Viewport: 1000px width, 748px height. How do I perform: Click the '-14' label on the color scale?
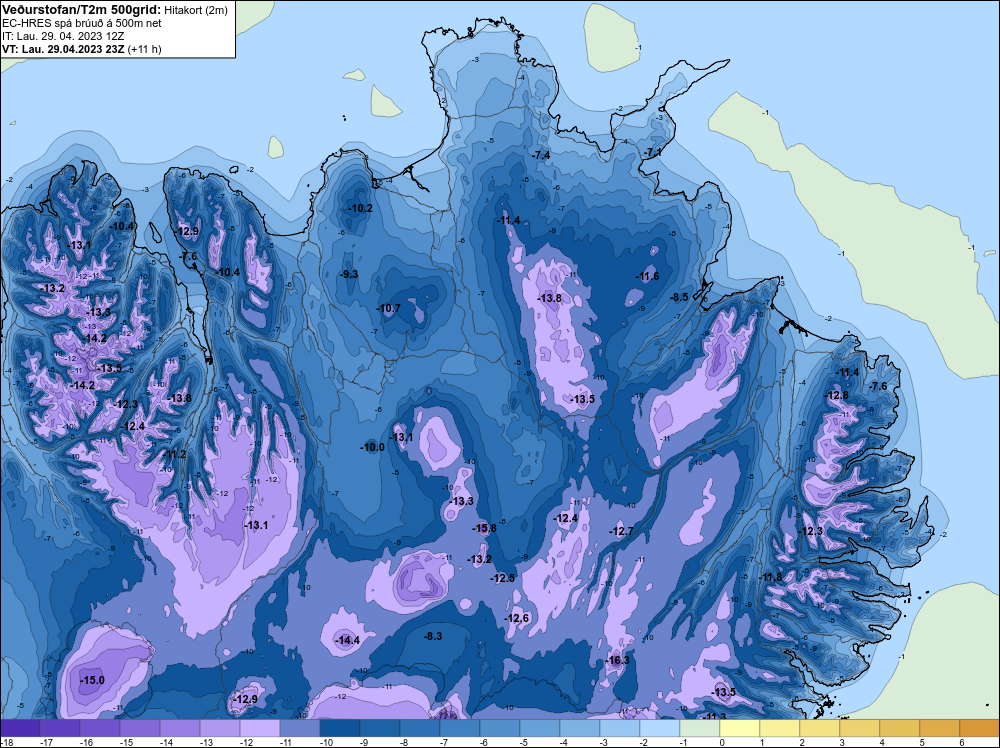coord(166,742)
